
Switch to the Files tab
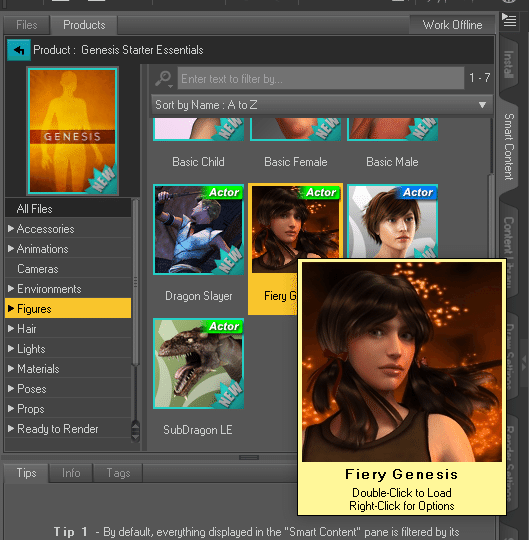[x=27, y=25]
